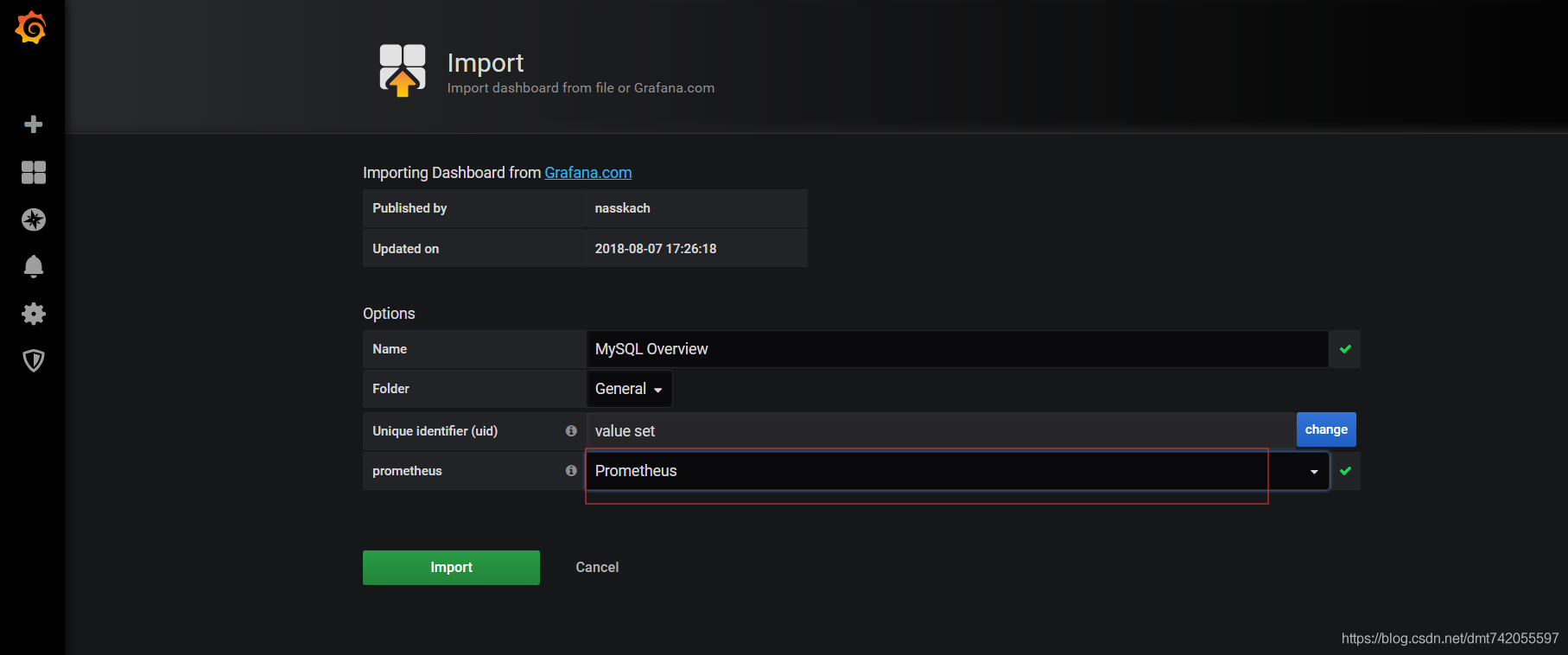Click the 'Name' row label

[x=390, y=349]
